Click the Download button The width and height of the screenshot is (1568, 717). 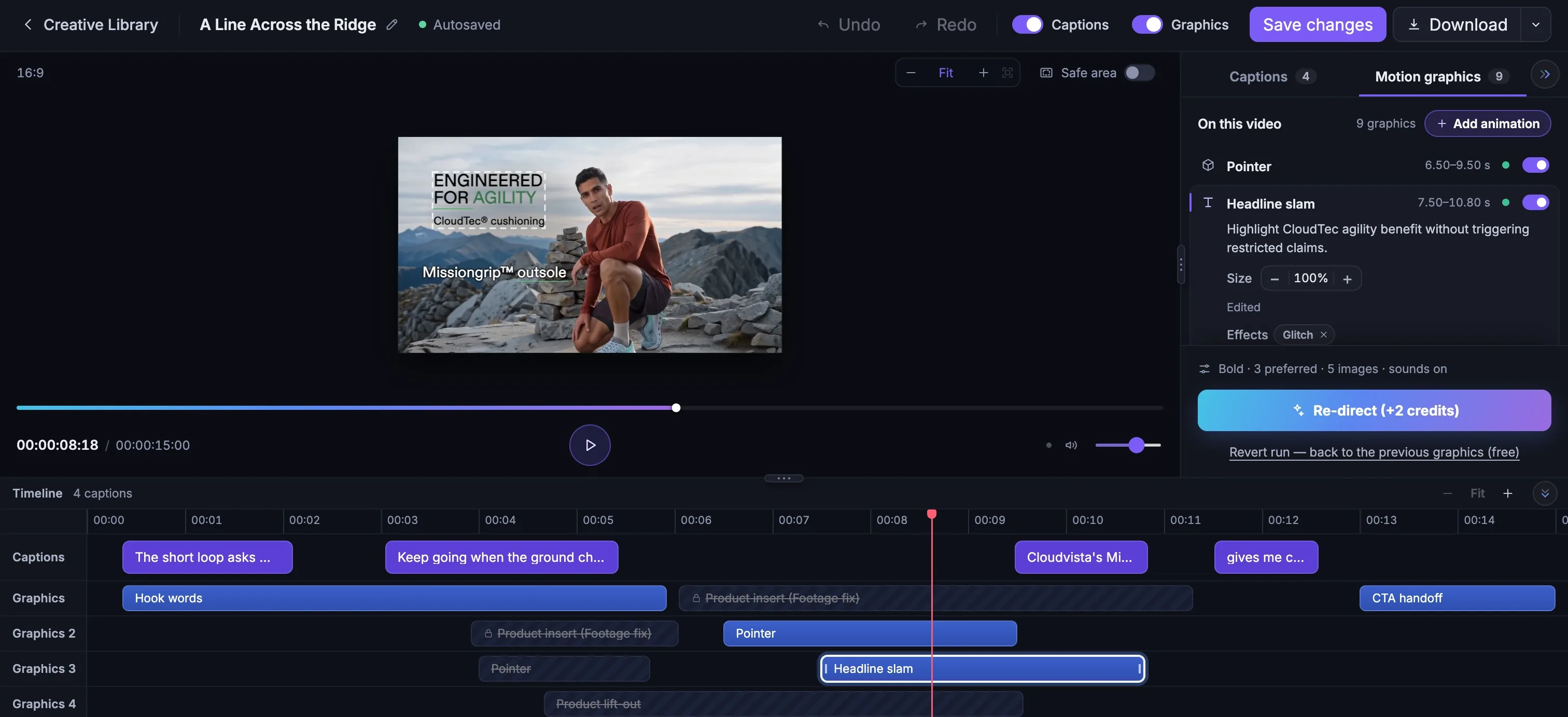(x=1457, y=24)
